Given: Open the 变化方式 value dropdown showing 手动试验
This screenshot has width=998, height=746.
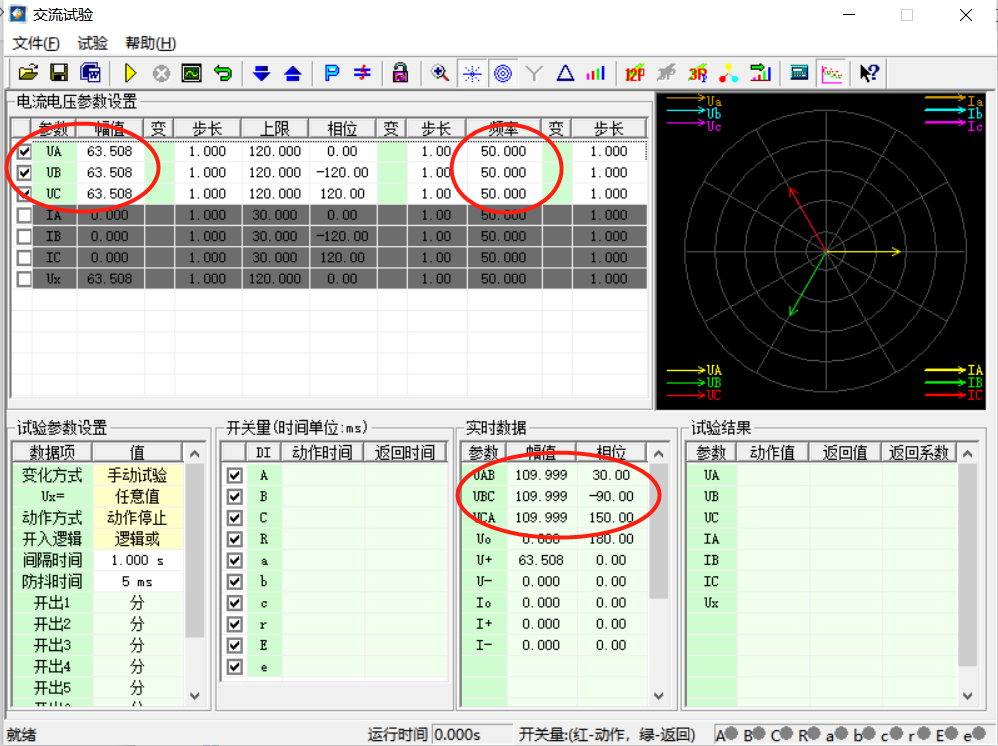Looking at the screenshot, I should 136,476.
